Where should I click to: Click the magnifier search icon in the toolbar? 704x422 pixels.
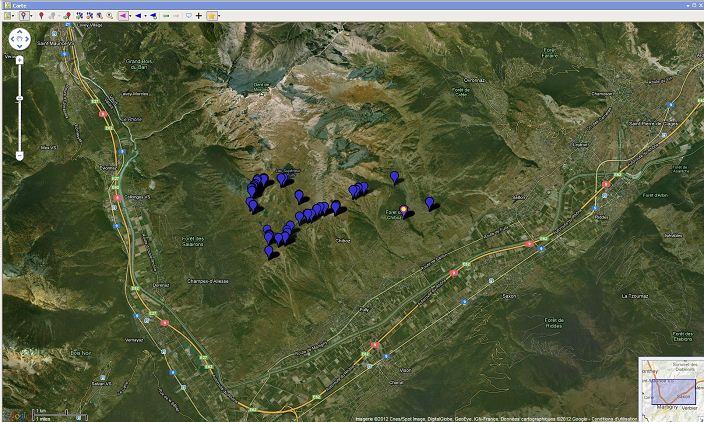(x=109, y=16)
